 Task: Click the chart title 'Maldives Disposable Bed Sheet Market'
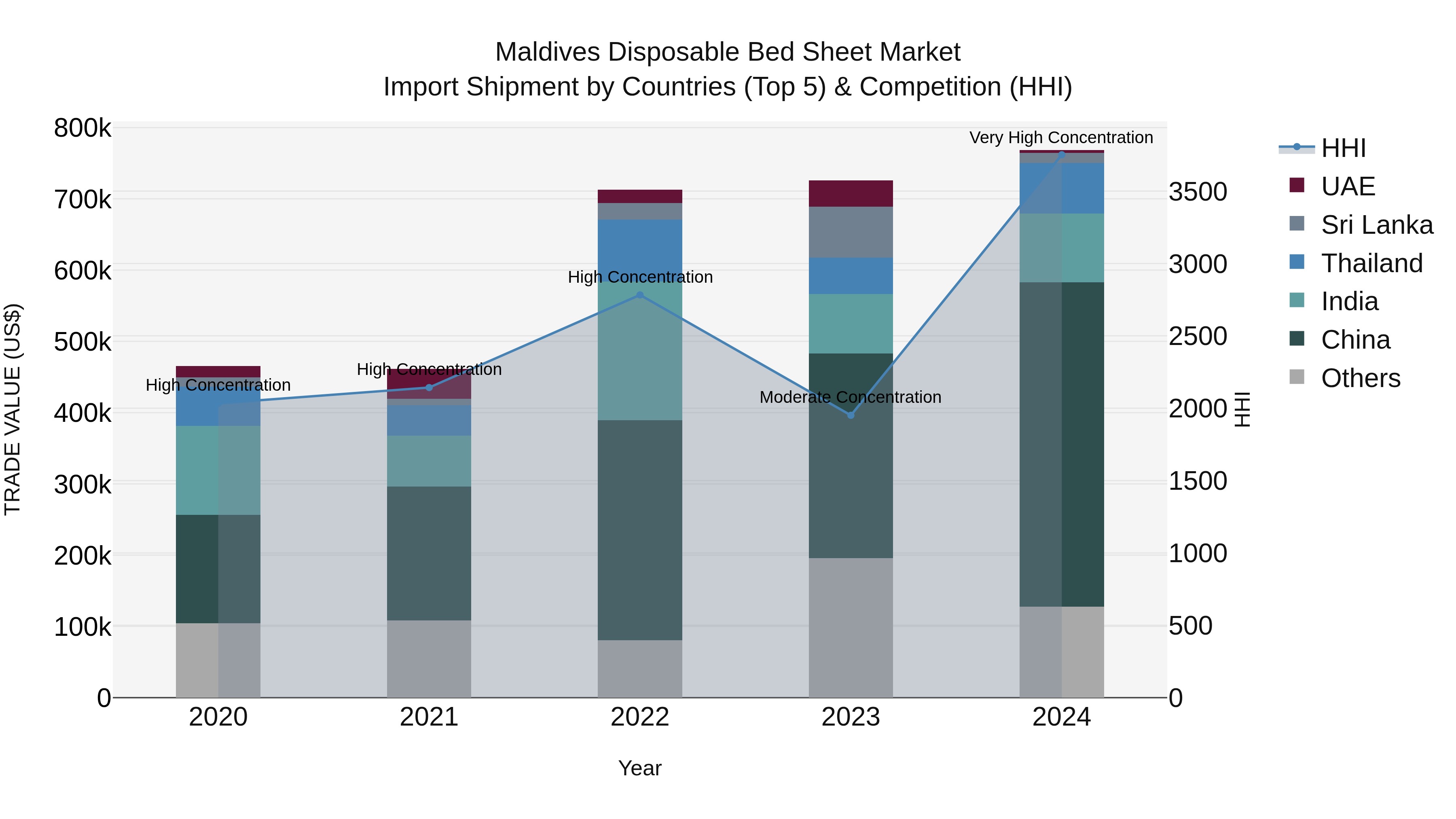728,52
